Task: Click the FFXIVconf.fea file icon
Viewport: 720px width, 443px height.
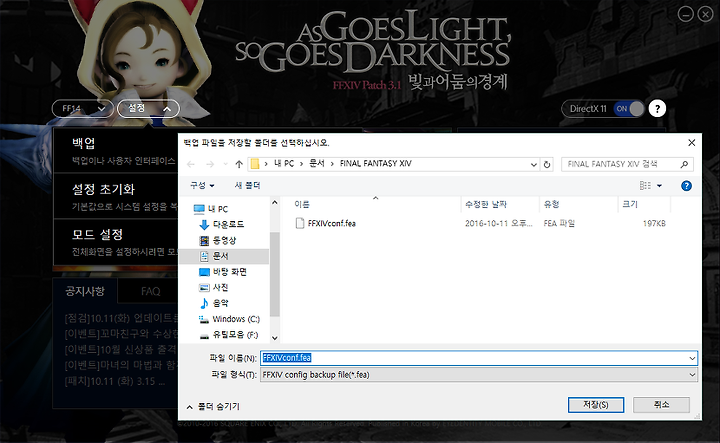Action: [x=300, y=224]
